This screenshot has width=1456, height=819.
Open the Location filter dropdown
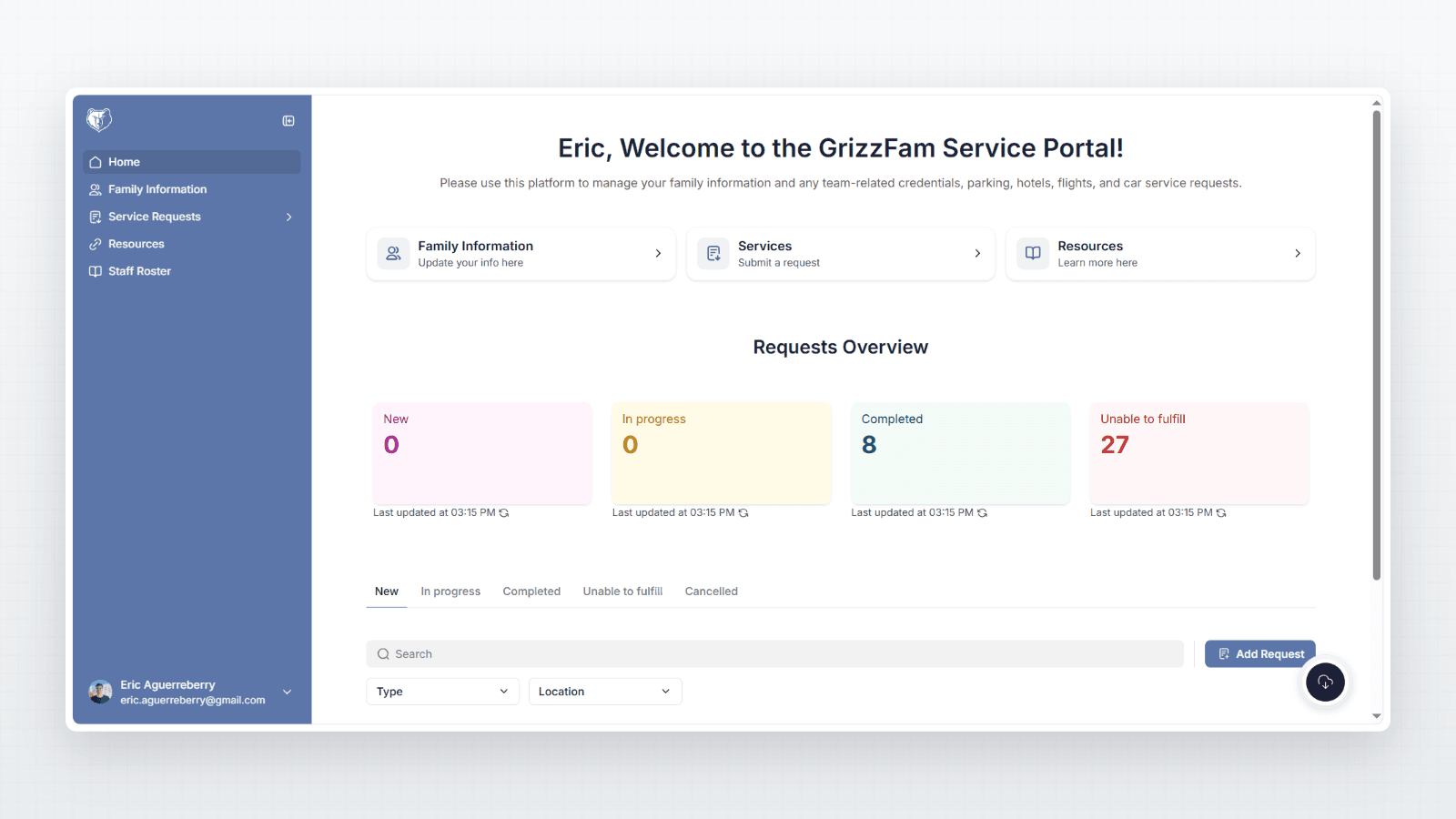pos(605,692)
